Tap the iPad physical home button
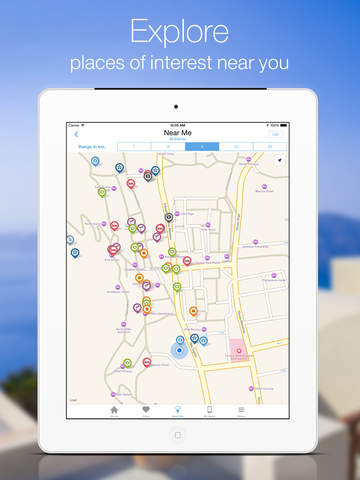360x480 pixels. click(x=178, y=435)
